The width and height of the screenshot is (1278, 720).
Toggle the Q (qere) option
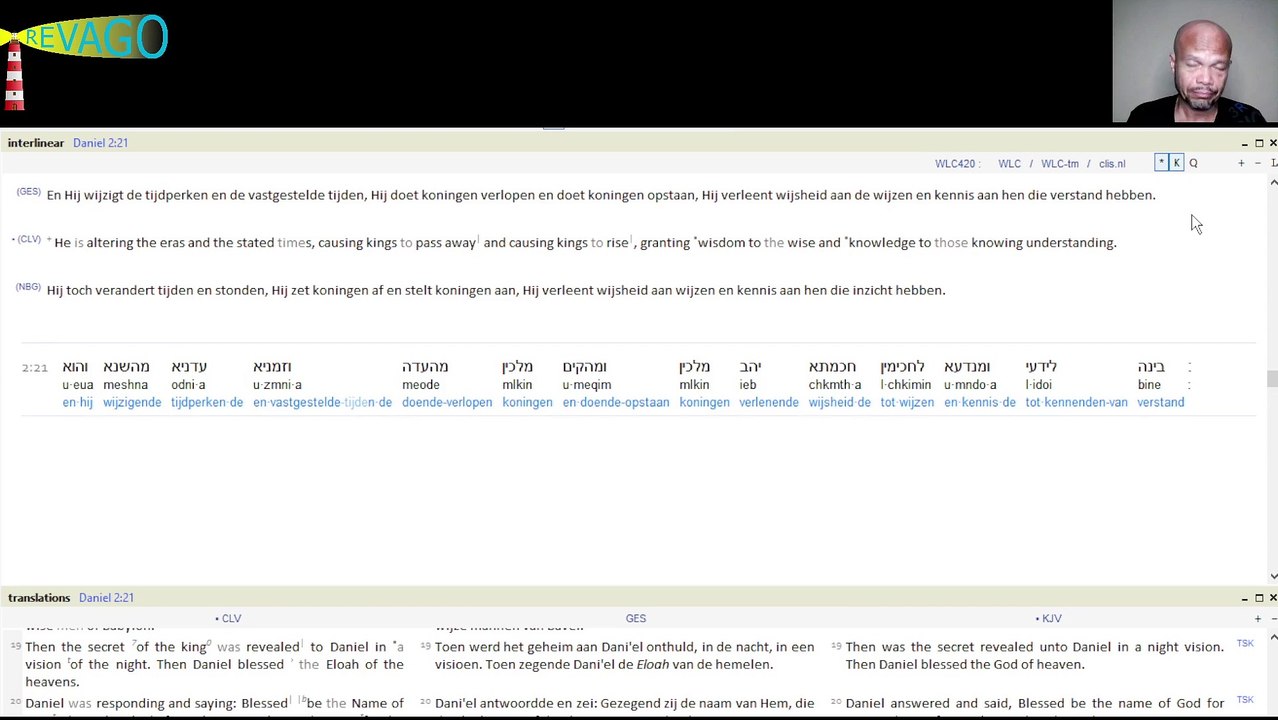pyautogui.click(x=1193, y=163)
